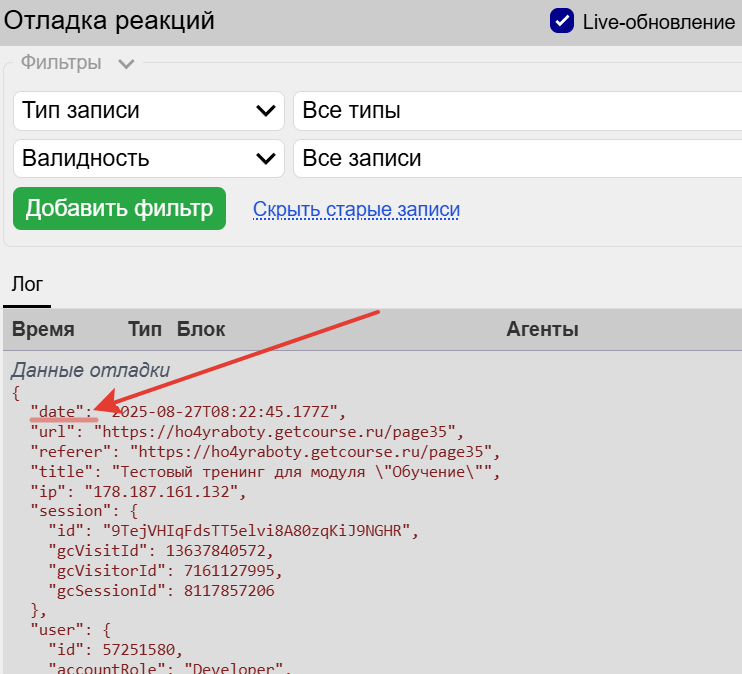Click the Отладка реакций title
742x674 pixels.
click(x=109, y=20)
